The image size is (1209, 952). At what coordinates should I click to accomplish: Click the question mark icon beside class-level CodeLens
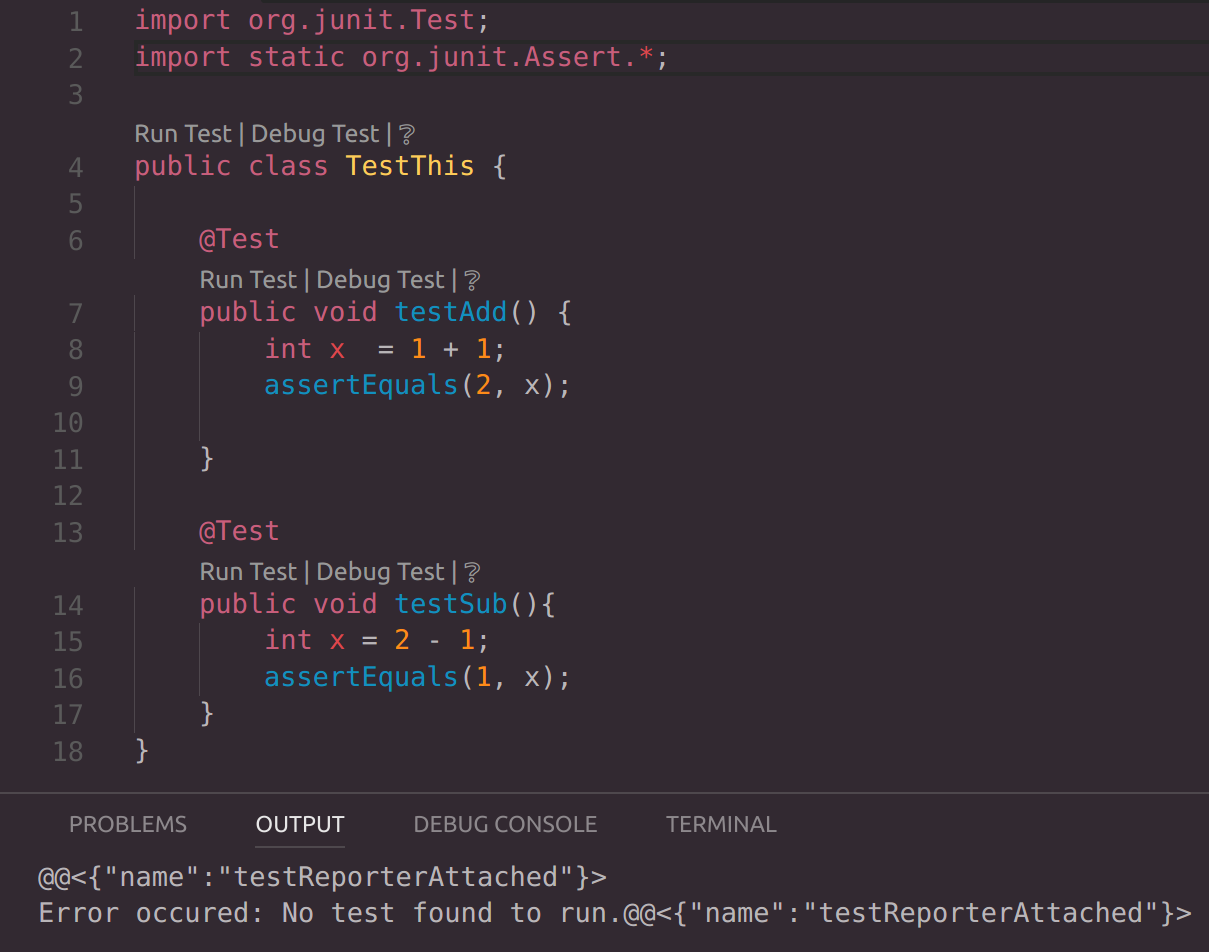(406, 133)
